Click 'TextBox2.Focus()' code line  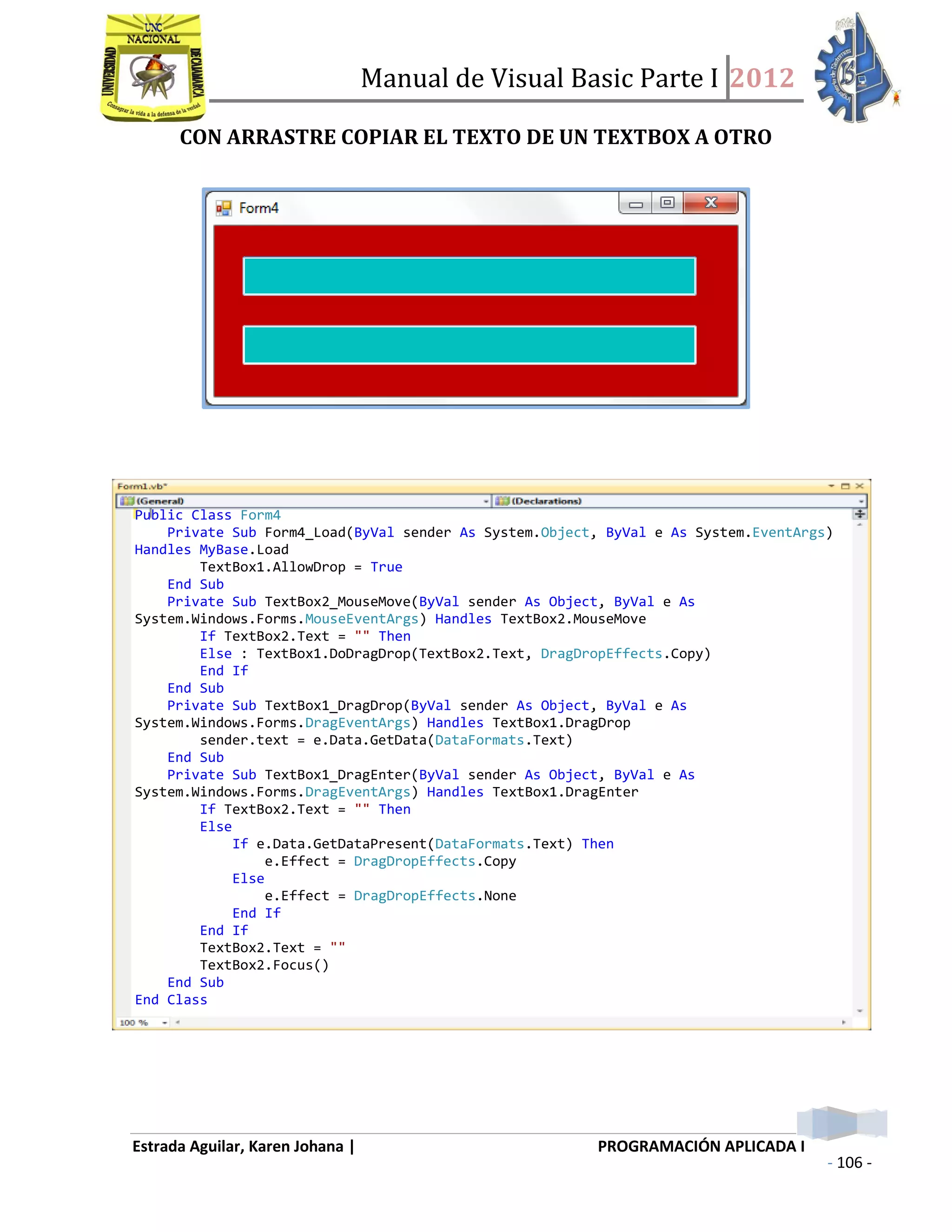[x=264, y=965]
